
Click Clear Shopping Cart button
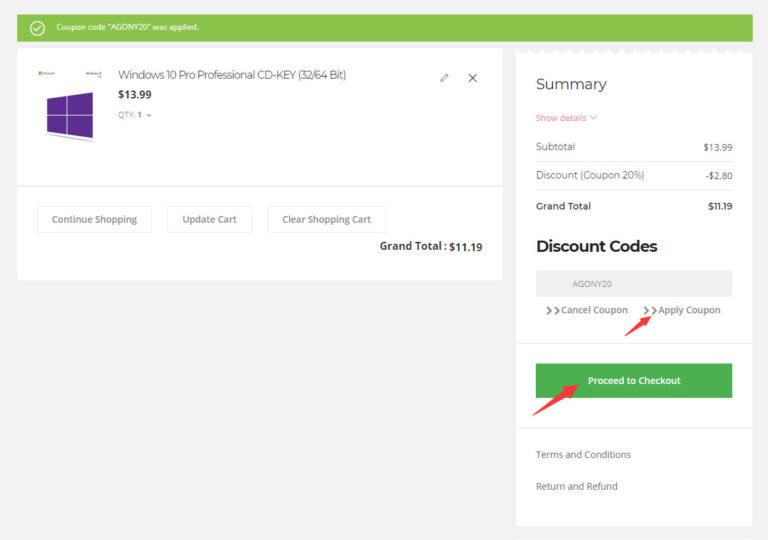point(327,220)
